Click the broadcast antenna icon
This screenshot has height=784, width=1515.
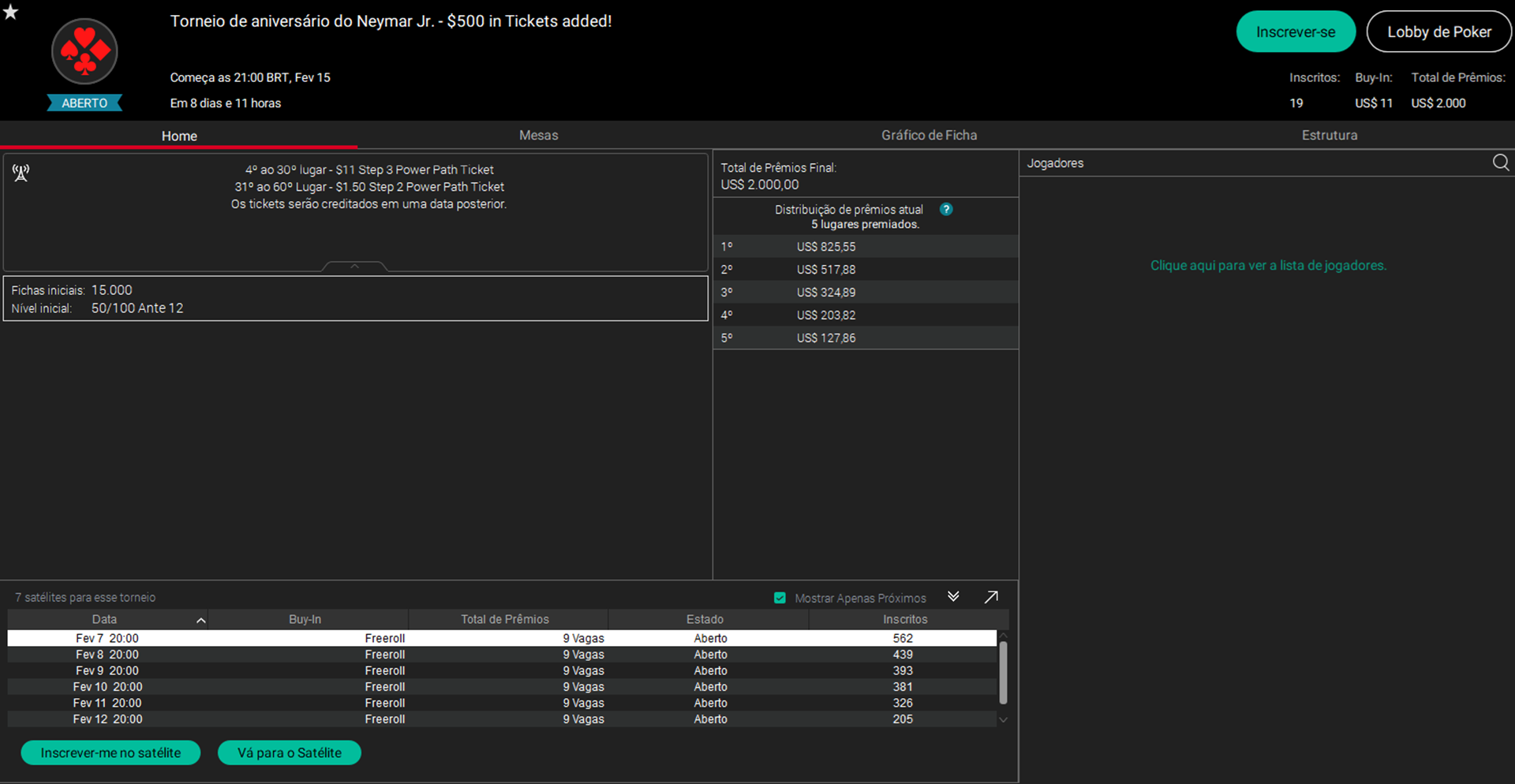(x=21, y=173)
